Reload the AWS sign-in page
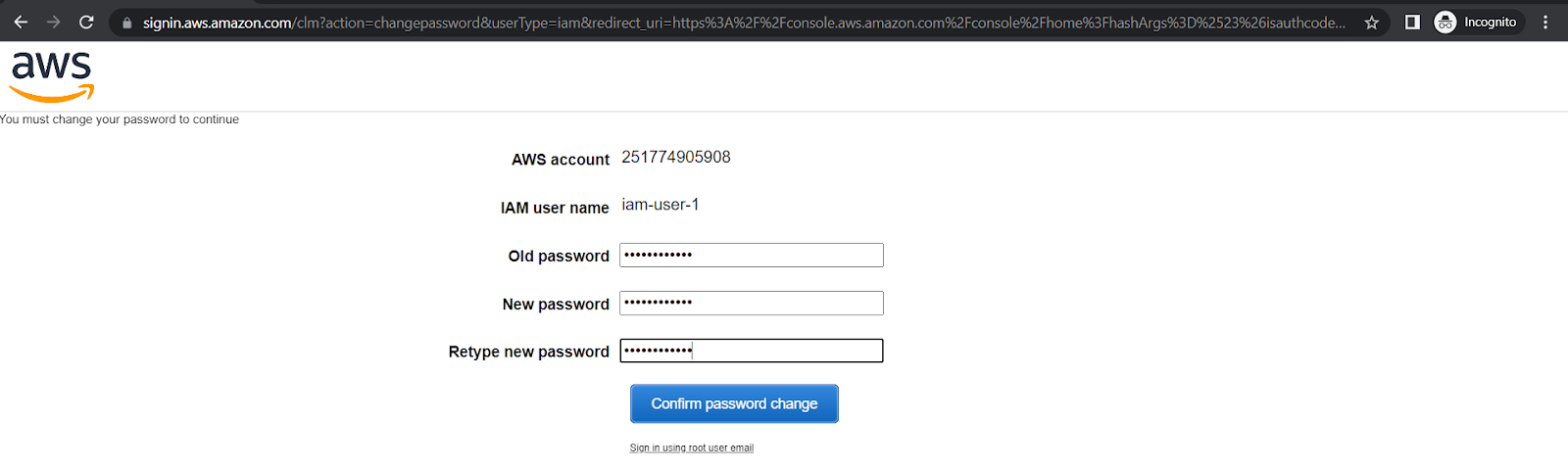Screen dimensions: 1568x470 86,22
